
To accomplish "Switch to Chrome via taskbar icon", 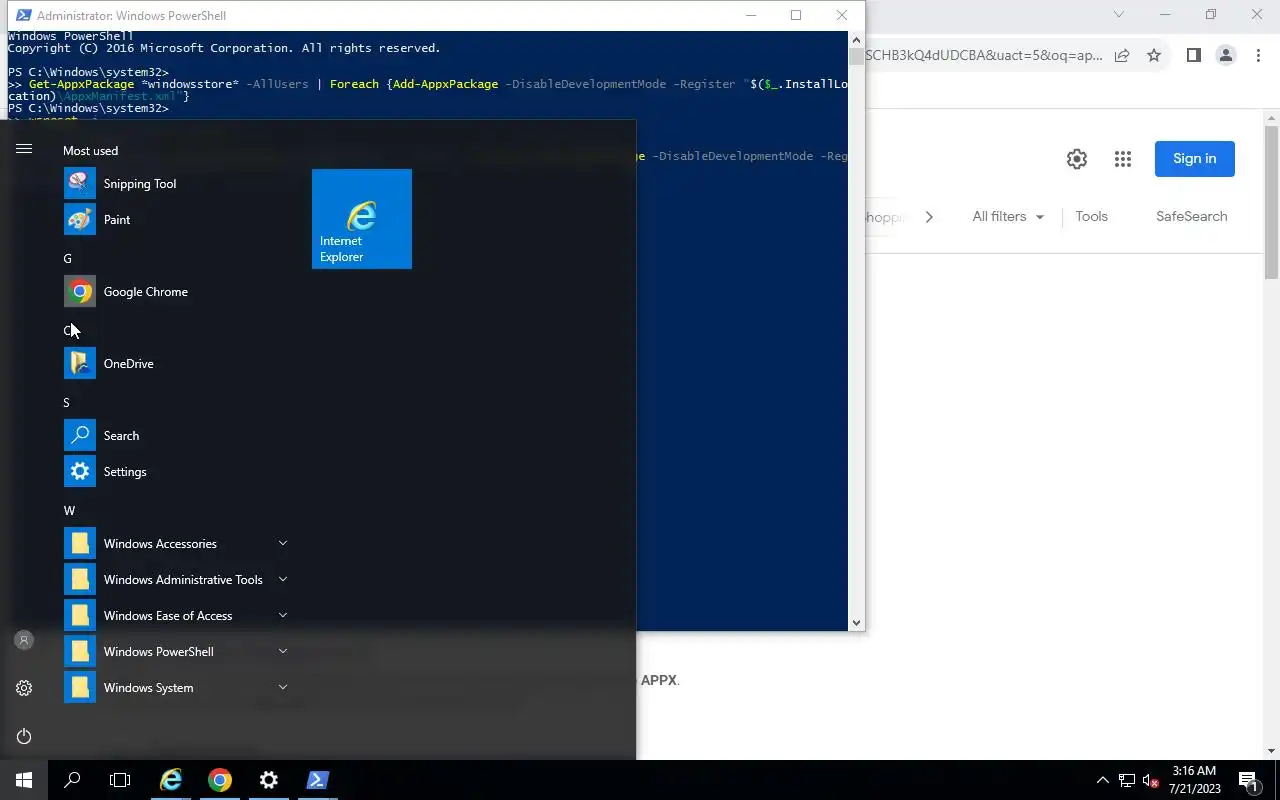I will [220, 780].
